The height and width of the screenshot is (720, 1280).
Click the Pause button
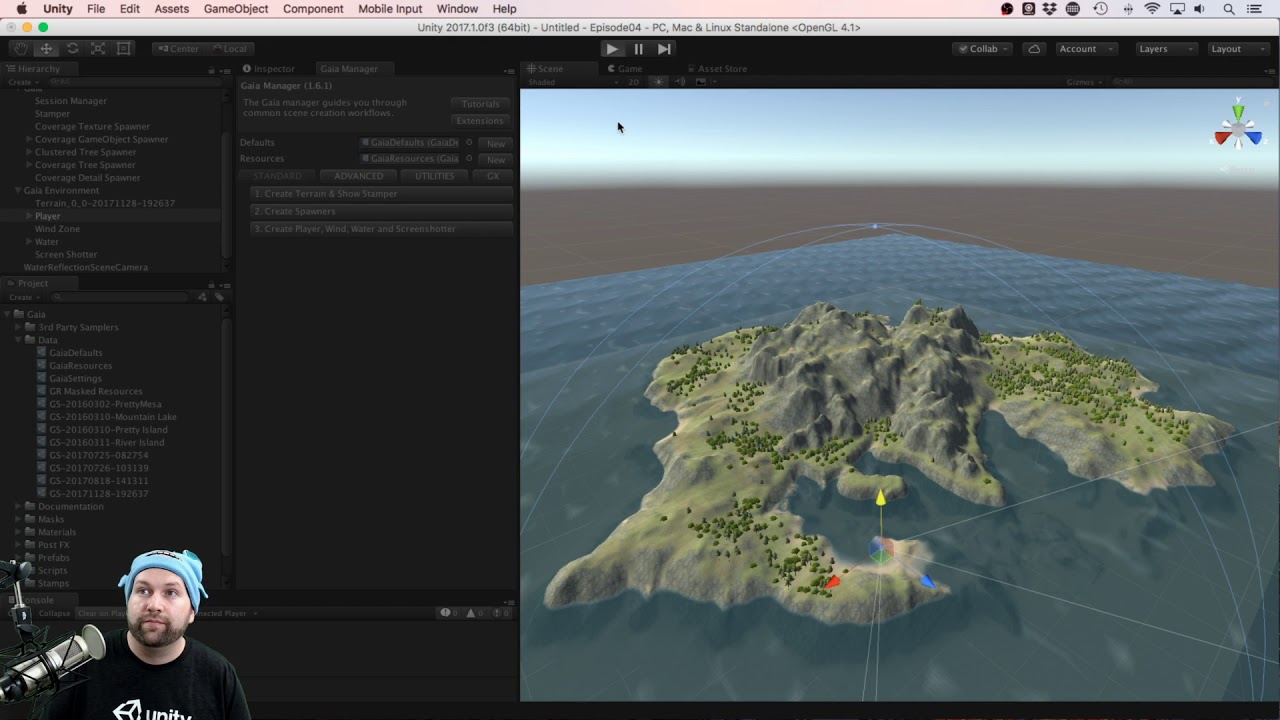(638, 48)
